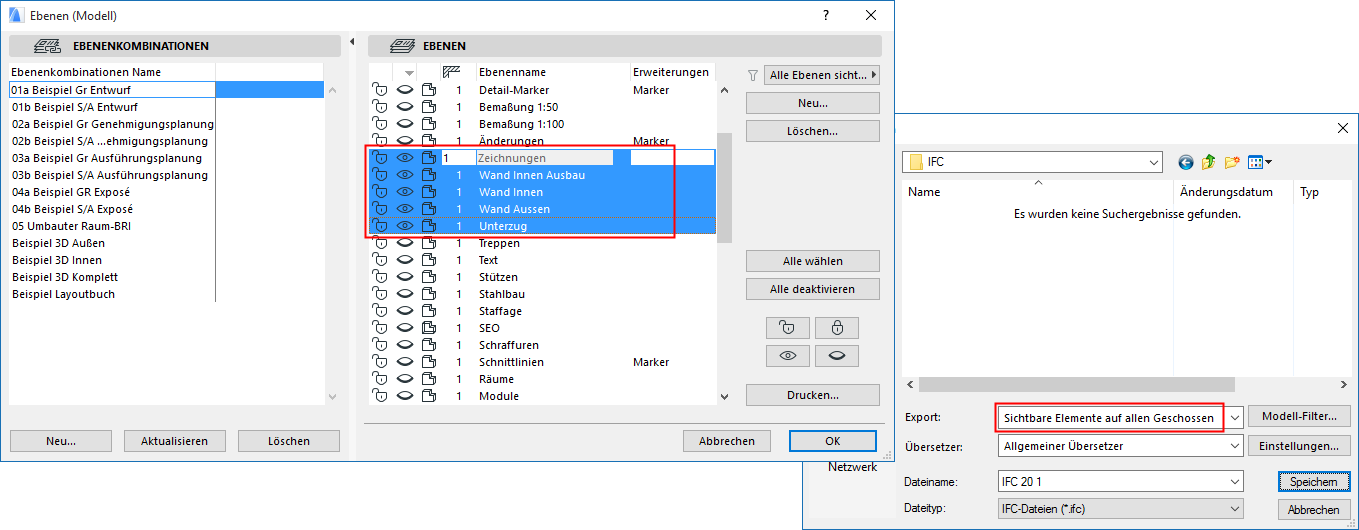Toggle visibility of Treppen layer
Screen dimensions: 1359x530
click(x=405, y=243)
